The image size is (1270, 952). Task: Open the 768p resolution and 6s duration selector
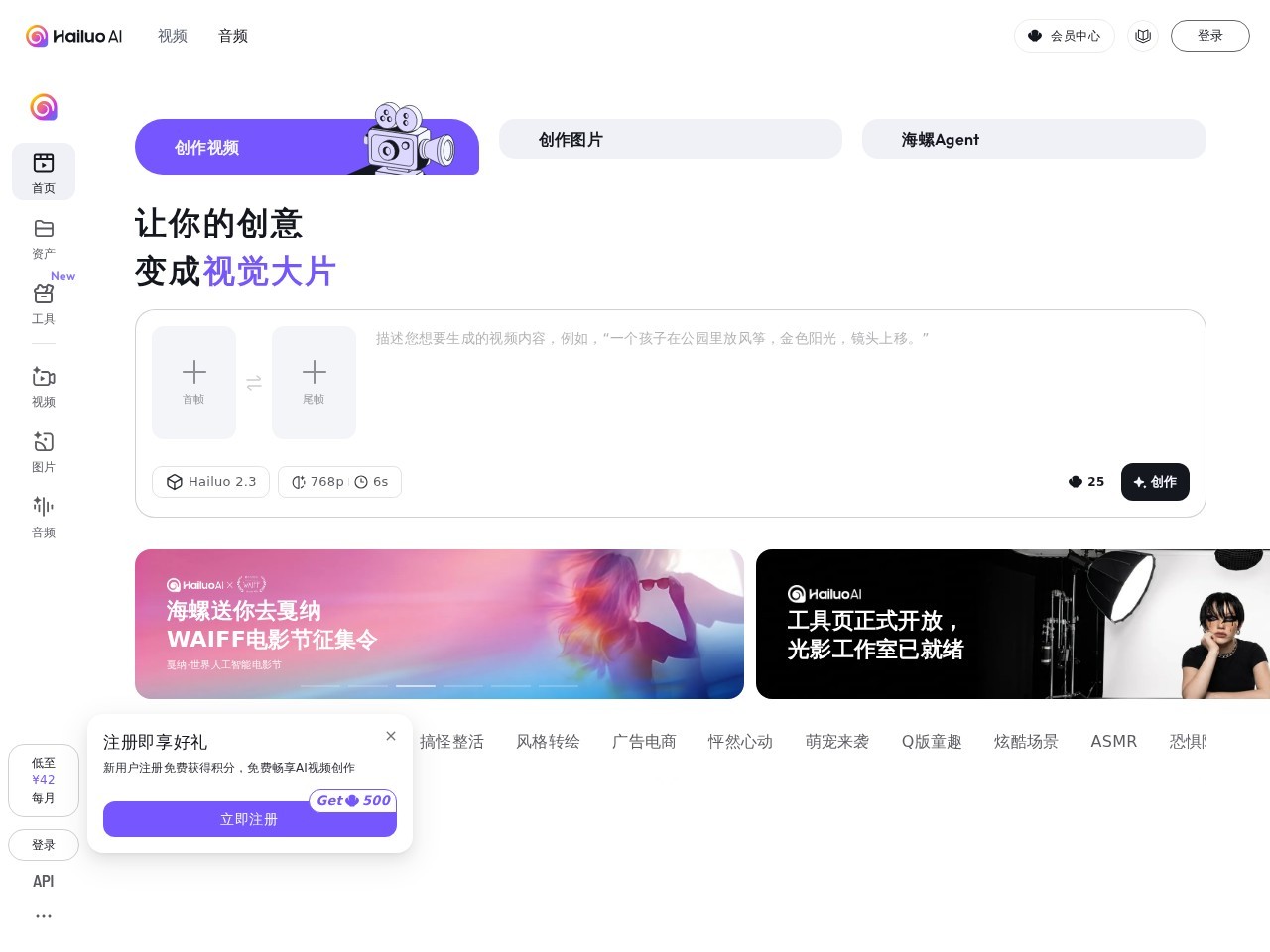click(339, 482)
